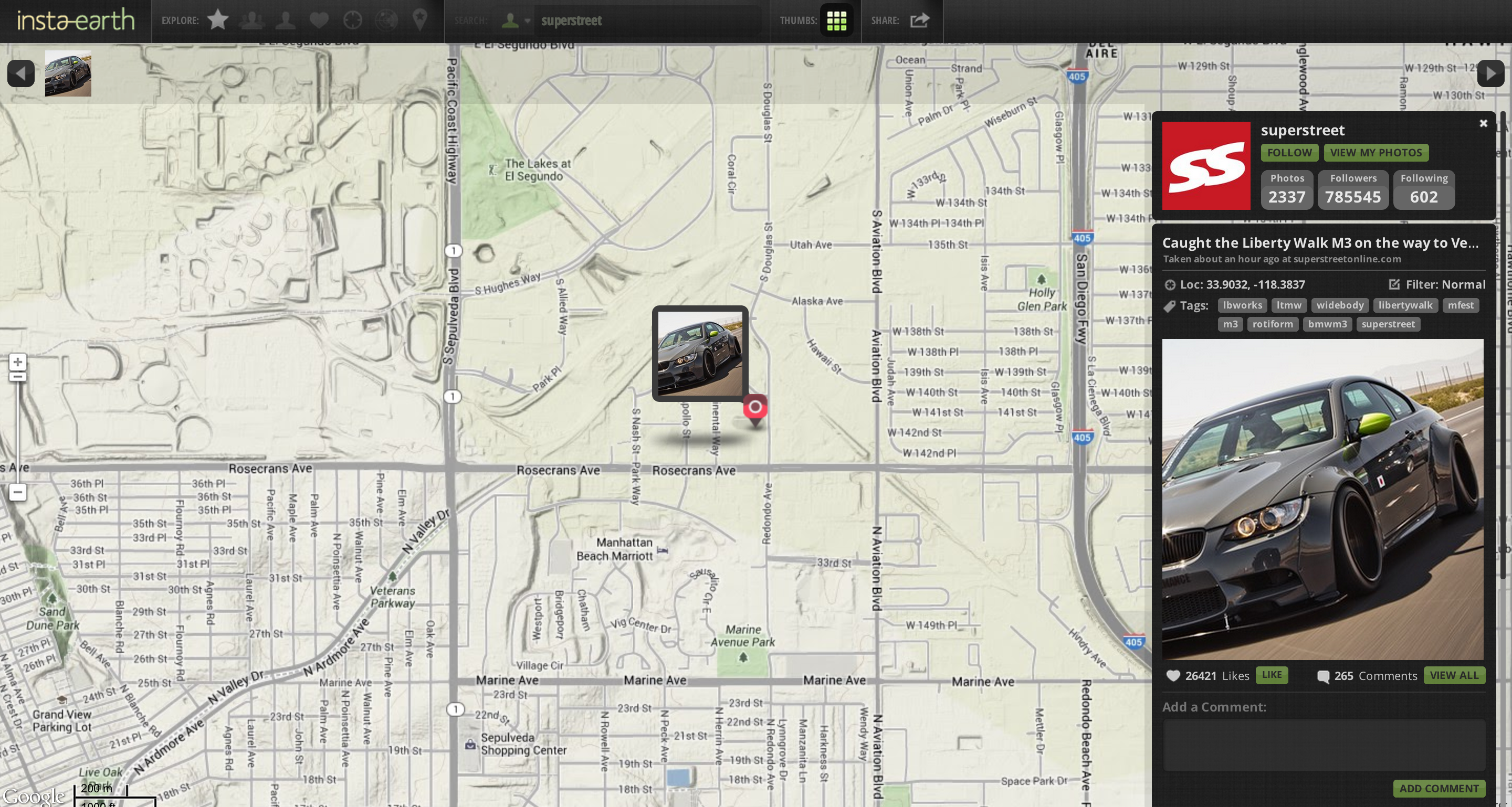Click the Manhattan Beach Marriott map label
This screenshot has height=807, width=1512.
[615, 549]
